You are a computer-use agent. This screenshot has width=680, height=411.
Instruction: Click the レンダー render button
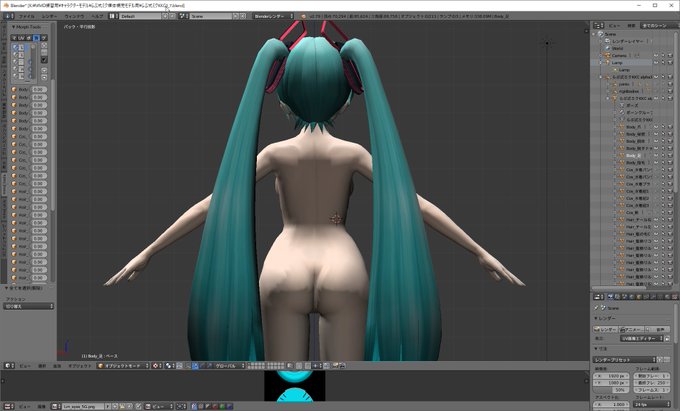(x=605, y=329)
